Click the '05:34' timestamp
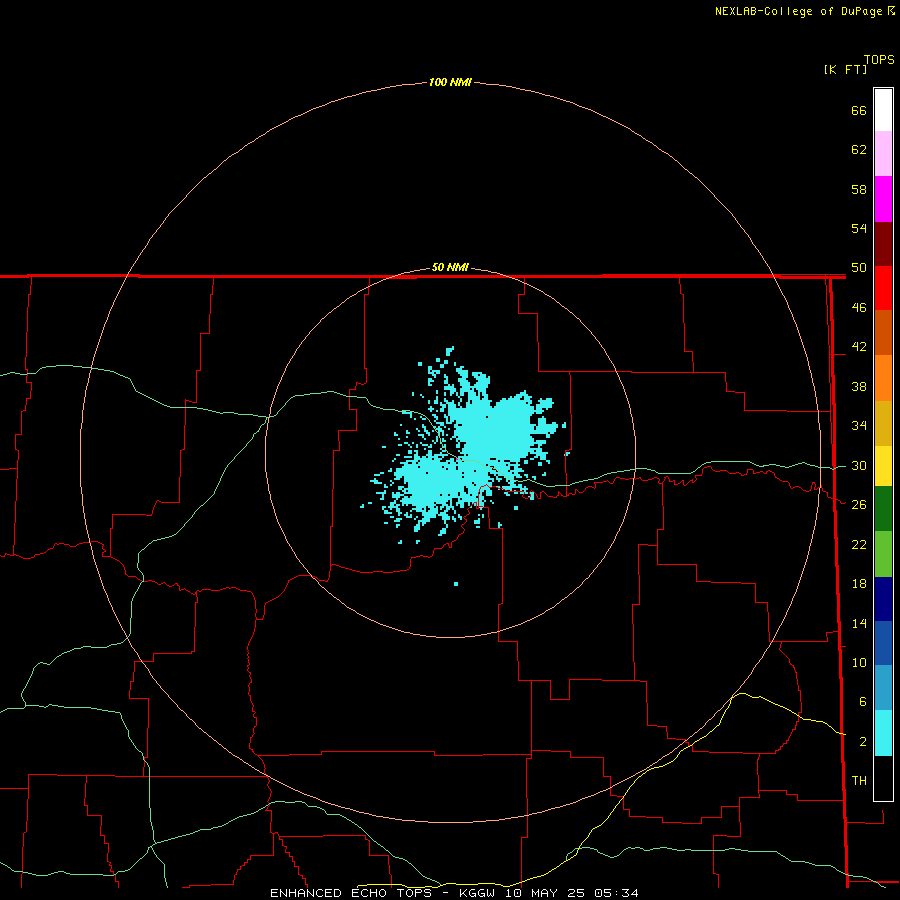The width and height of the screenshot is (900, 900). [616, 893]
